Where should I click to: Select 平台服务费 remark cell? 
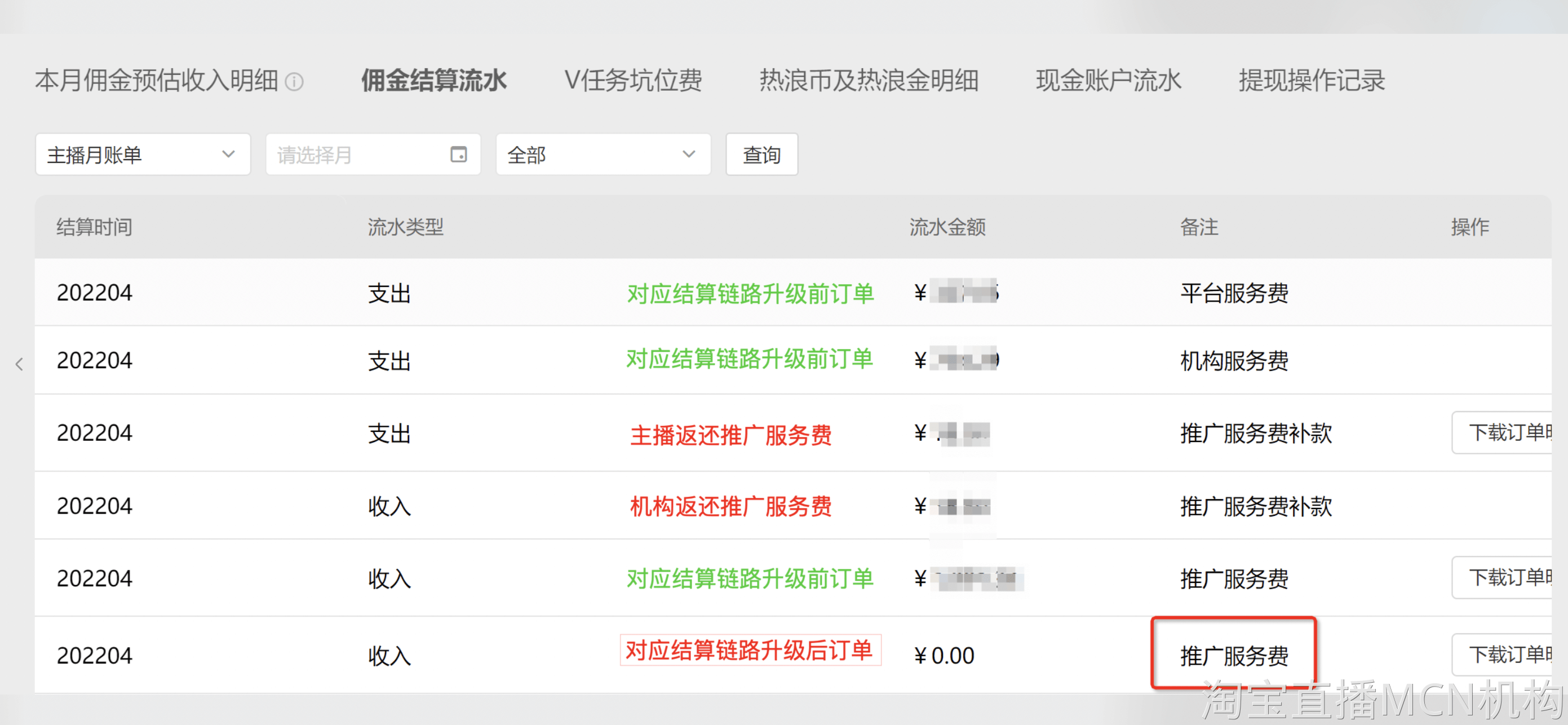click(x=1234, y=293)
